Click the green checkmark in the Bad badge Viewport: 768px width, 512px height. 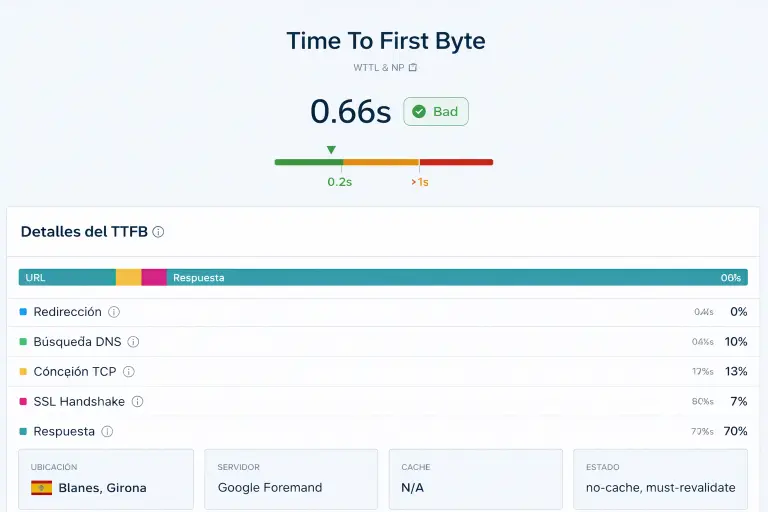[x=419, y=112]
